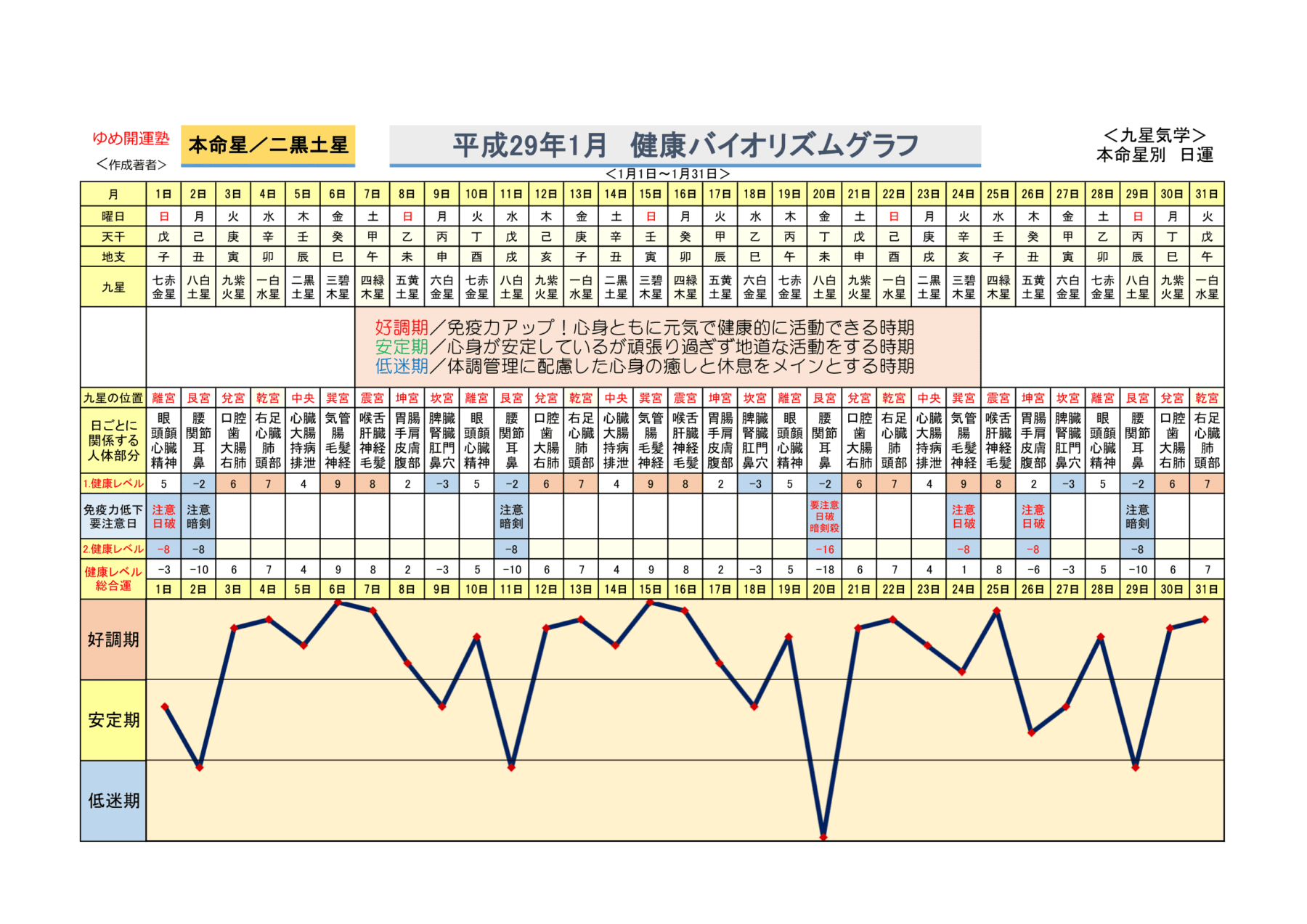The width and height of the screenshot is (1307, 924).
Task: Click the green 安定期 legend description line
Action: click(x=644, y=347)
